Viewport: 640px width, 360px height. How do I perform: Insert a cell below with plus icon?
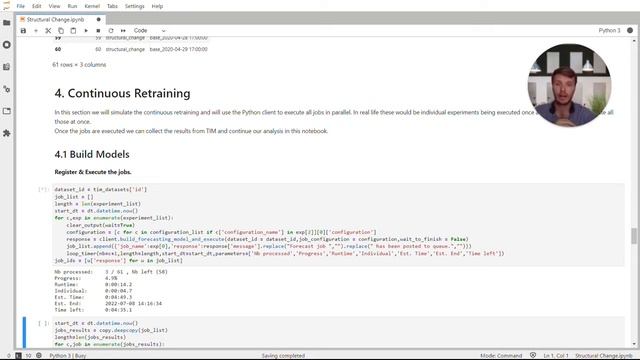(x=36, y=31)
